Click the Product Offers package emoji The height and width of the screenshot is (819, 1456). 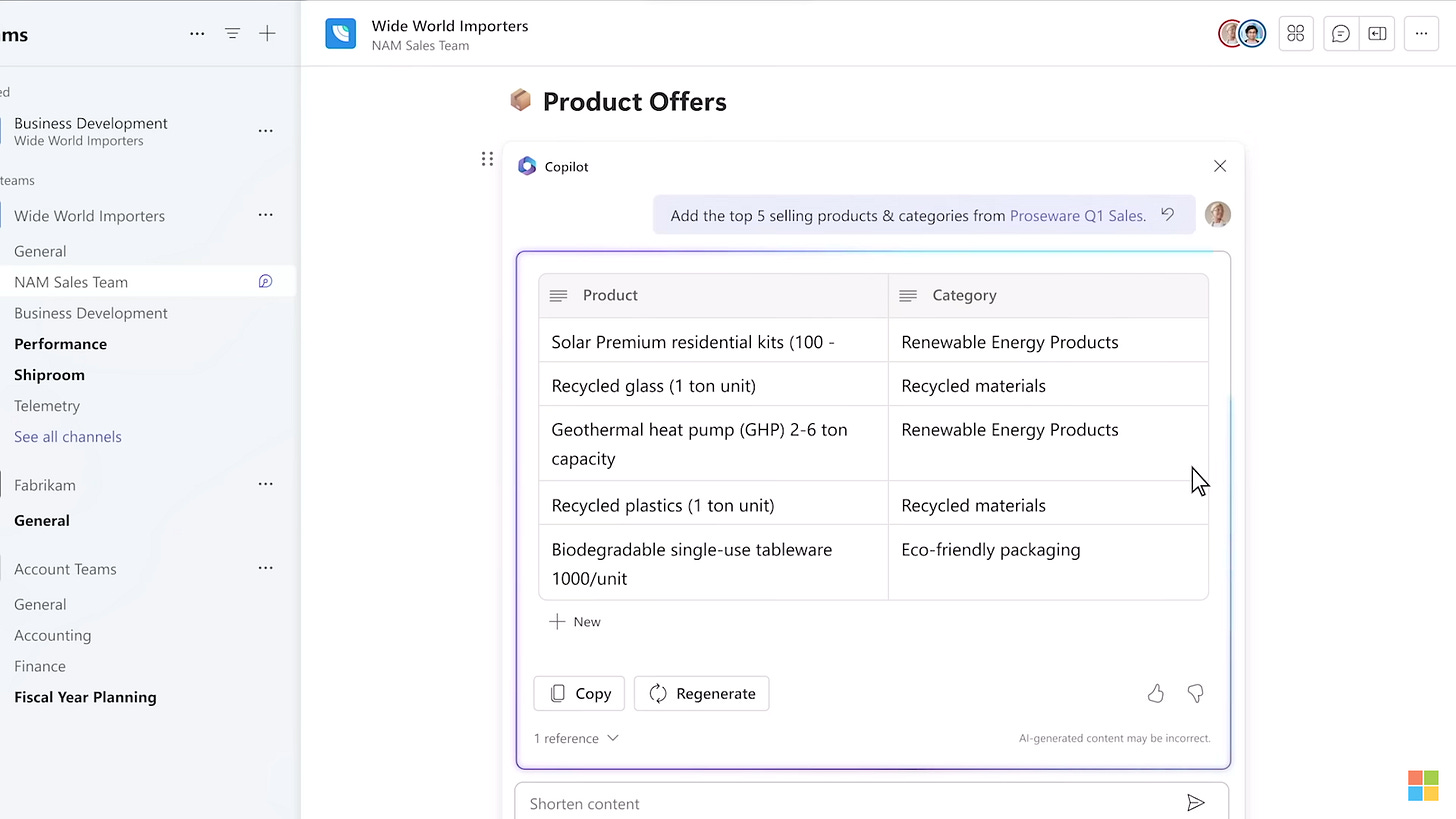click(520, 100)
